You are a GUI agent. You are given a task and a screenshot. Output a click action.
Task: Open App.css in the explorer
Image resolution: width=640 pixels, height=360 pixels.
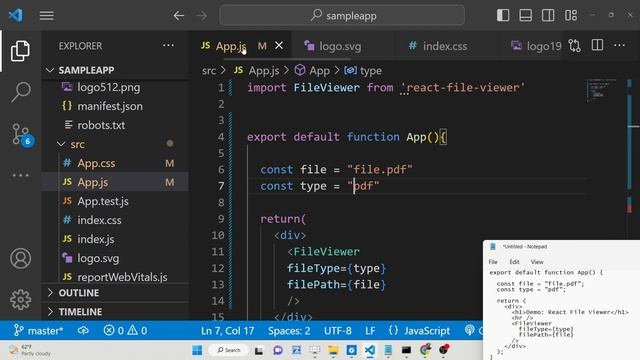click(115, 163)
